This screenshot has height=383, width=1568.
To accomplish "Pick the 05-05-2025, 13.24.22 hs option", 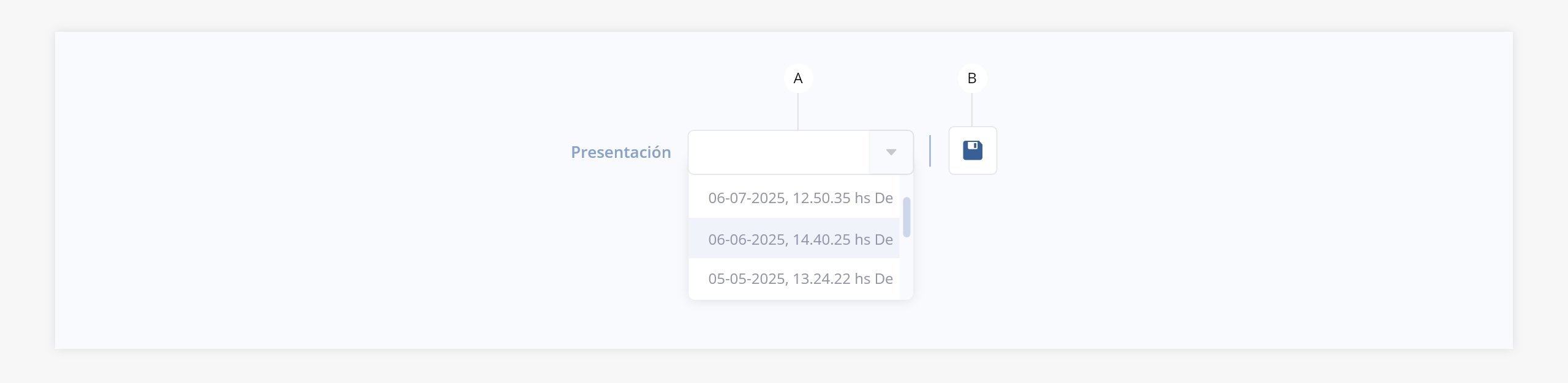I will pos(794,279).
